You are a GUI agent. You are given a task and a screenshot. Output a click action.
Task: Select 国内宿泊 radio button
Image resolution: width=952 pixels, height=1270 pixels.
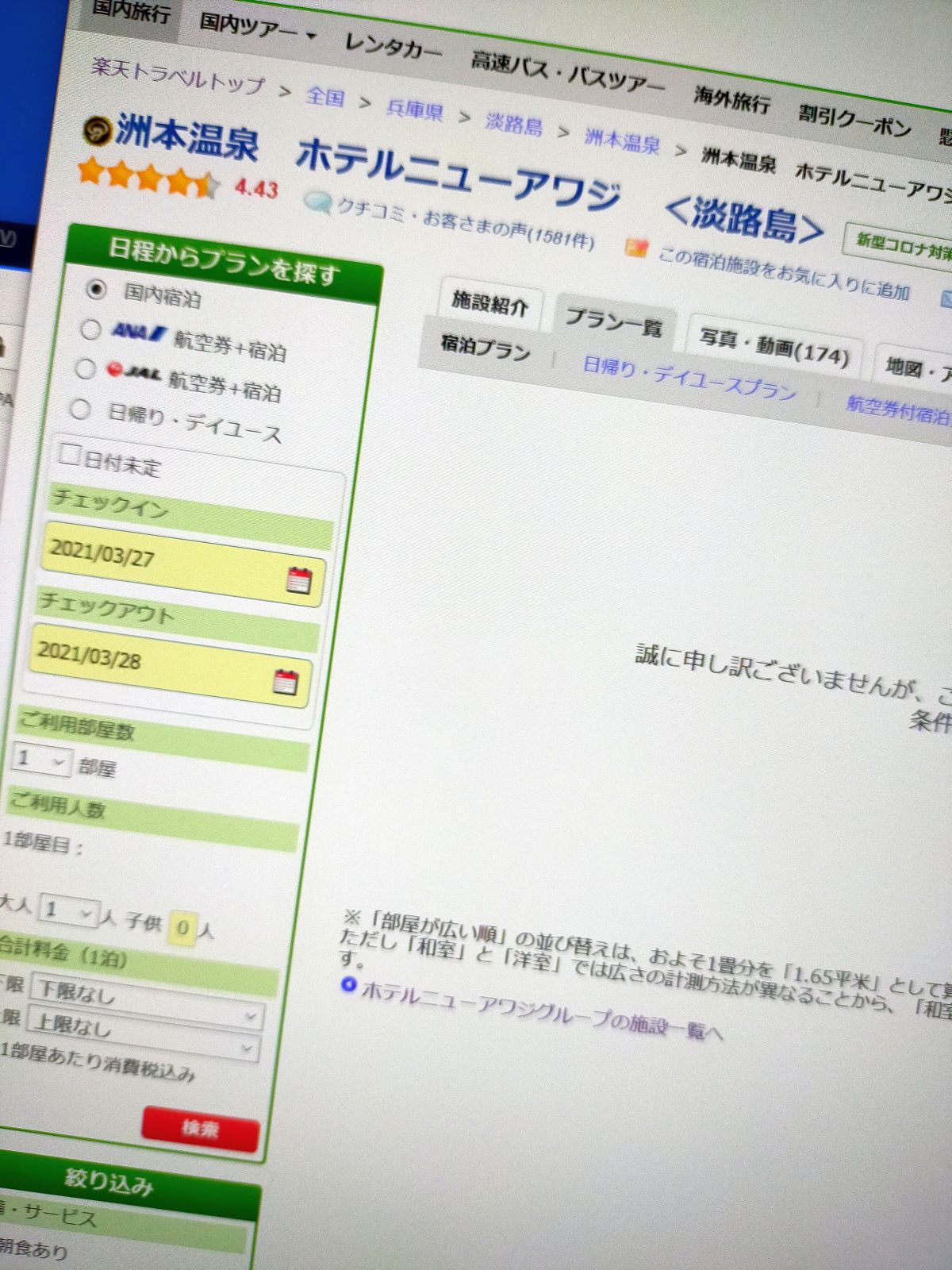[x=95, y=290]
